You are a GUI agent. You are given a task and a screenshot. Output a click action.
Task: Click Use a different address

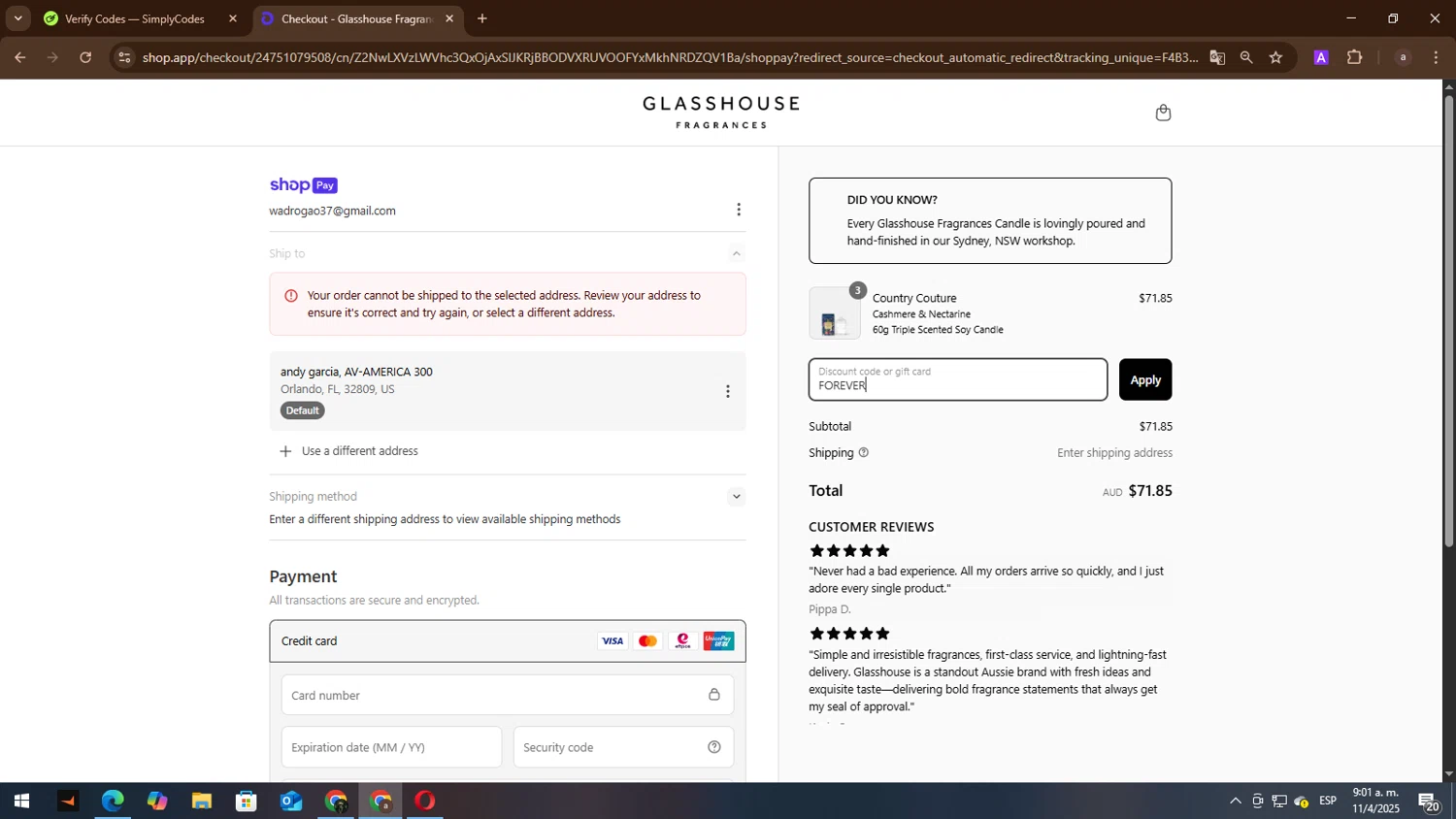click(x=349, y=451)
